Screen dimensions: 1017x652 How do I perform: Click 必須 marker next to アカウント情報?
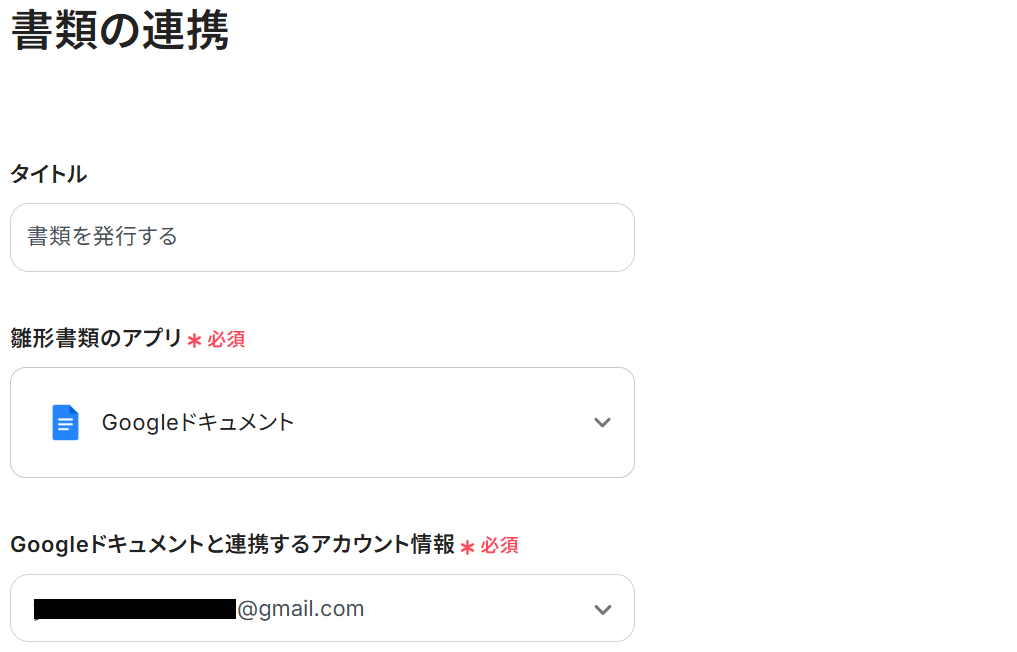[499, 546]
